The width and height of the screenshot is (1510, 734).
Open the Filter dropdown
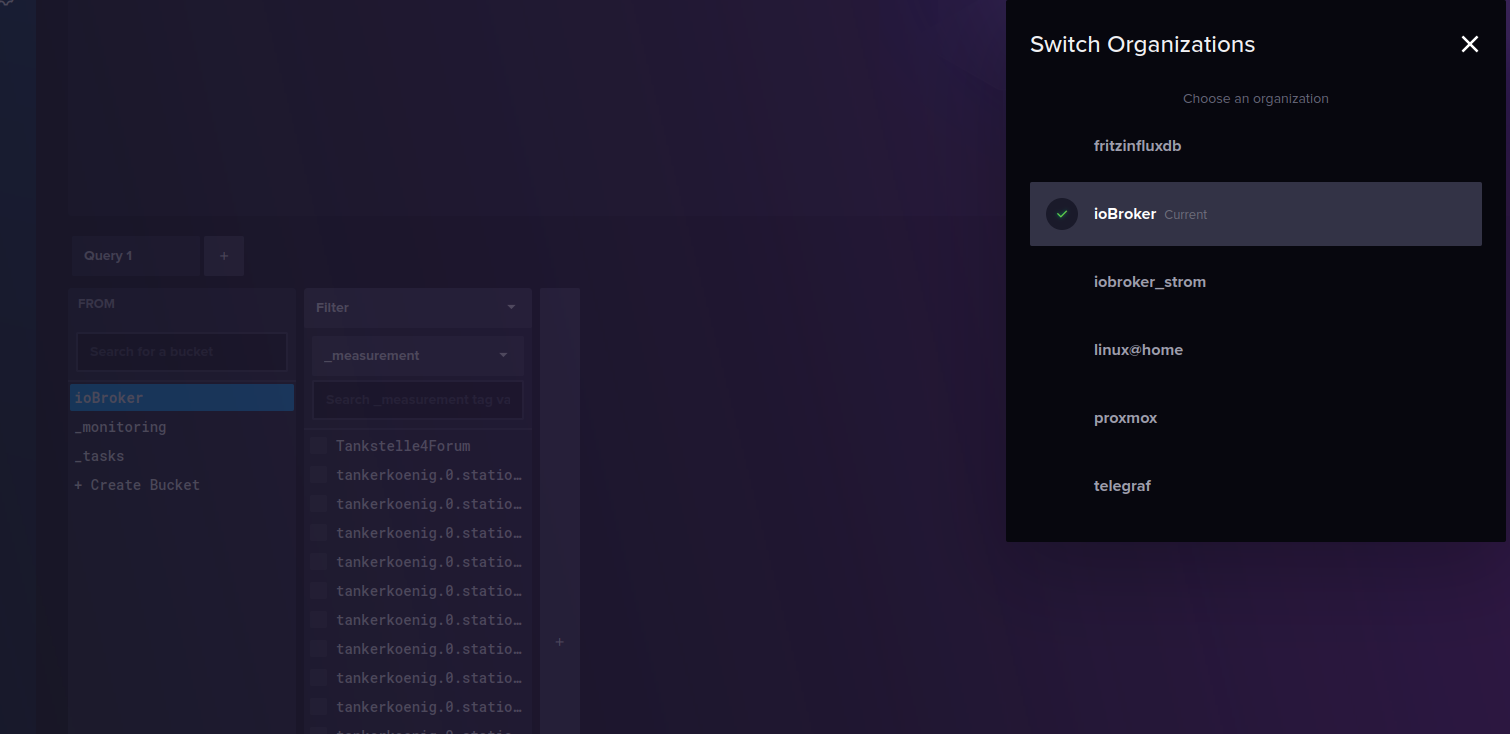tap(417, 308)
